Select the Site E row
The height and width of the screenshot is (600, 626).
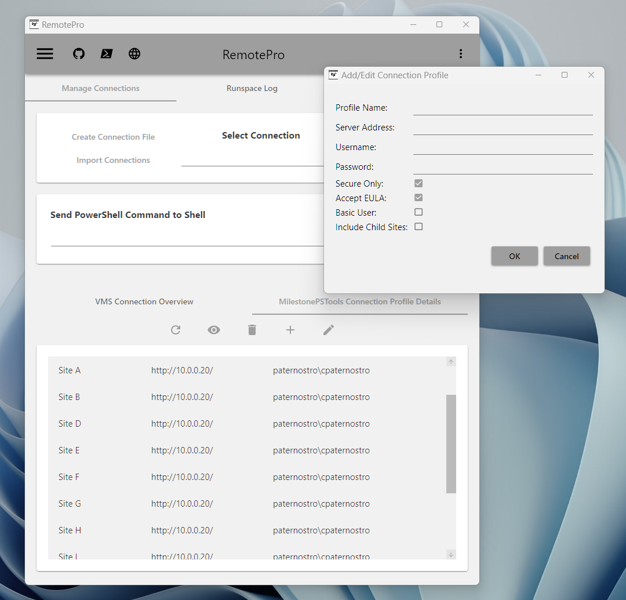(247, 450)
